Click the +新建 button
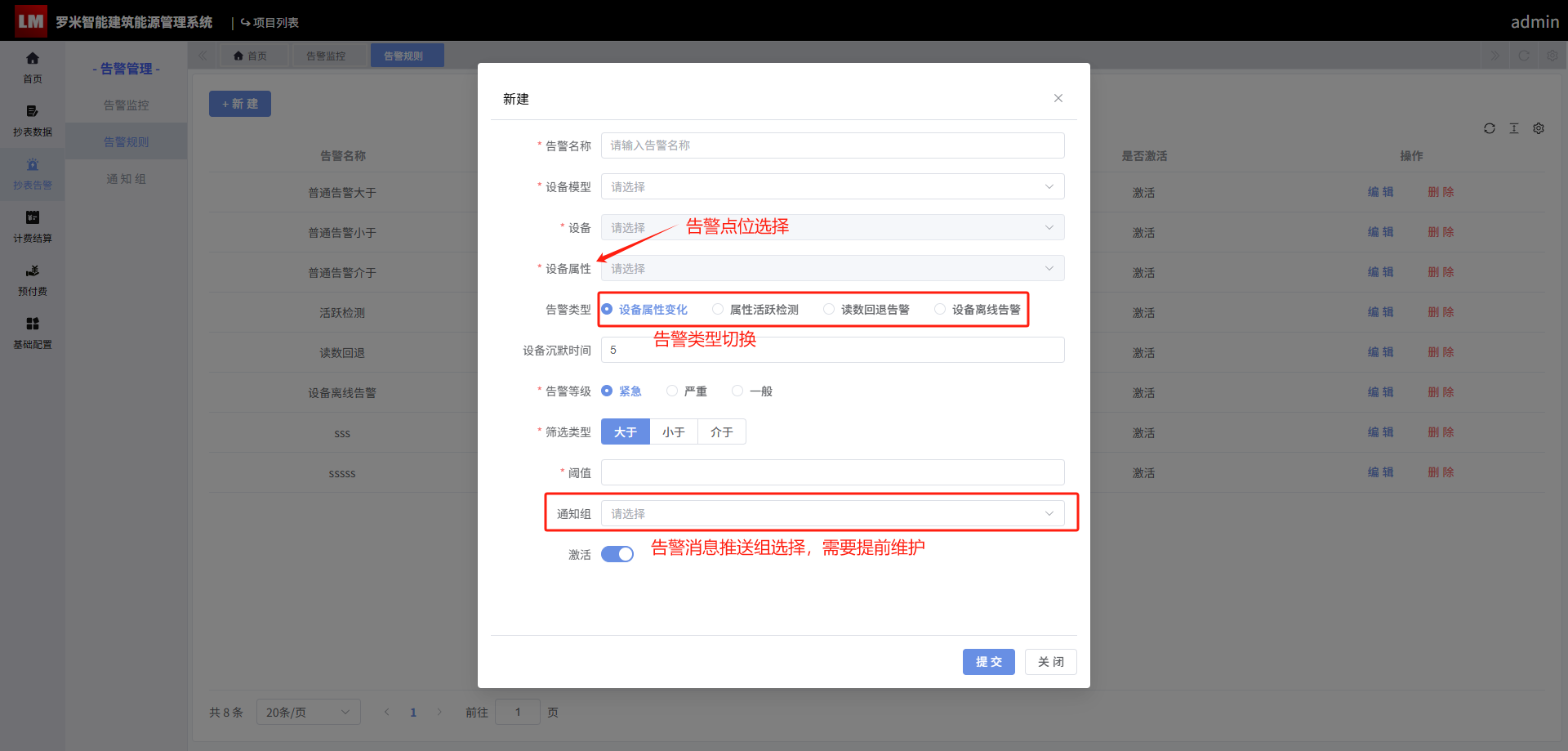This screenshot has width=1568, height=751. coord(239,104)
